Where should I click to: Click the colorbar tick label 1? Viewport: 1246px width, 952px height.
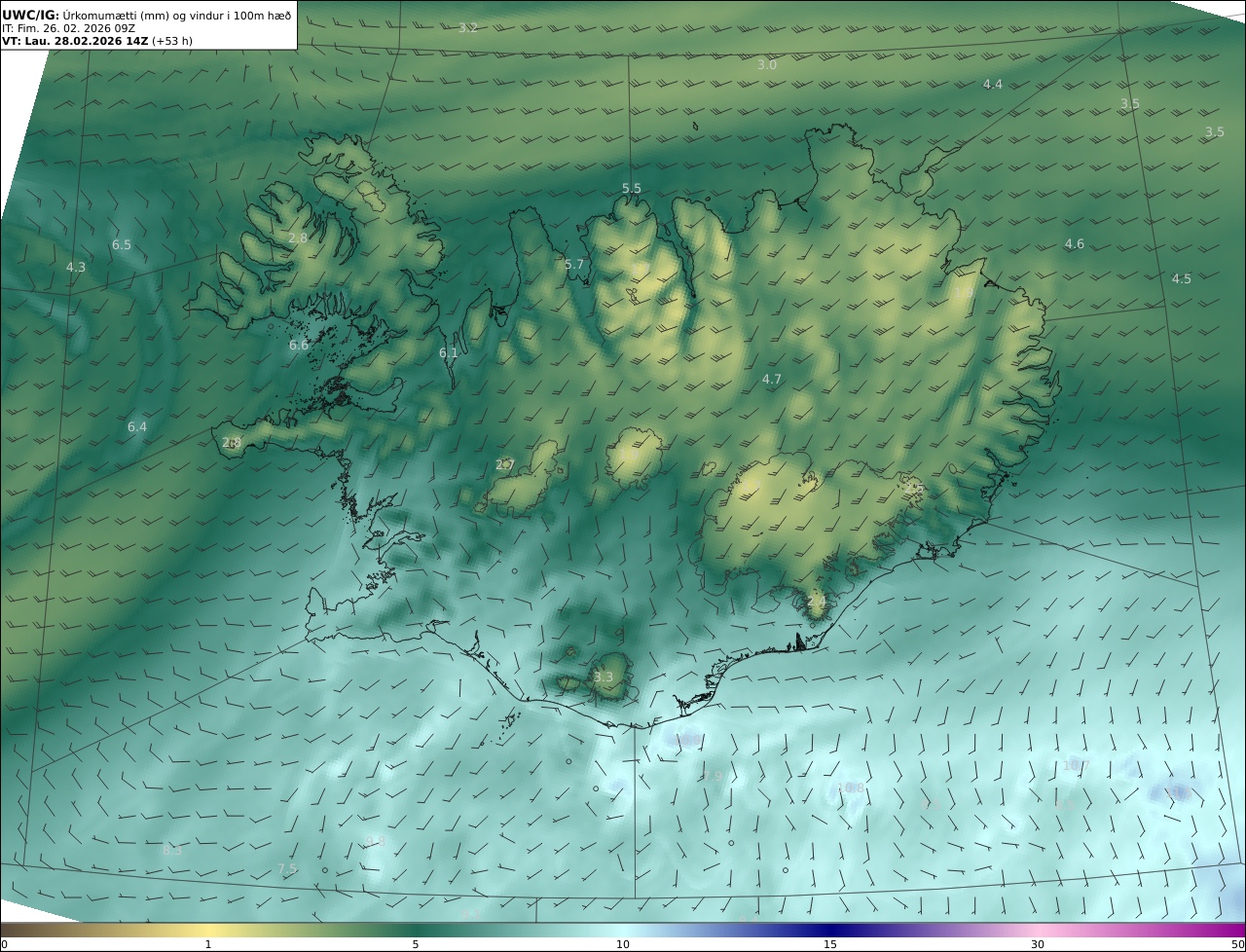point(208,944)
